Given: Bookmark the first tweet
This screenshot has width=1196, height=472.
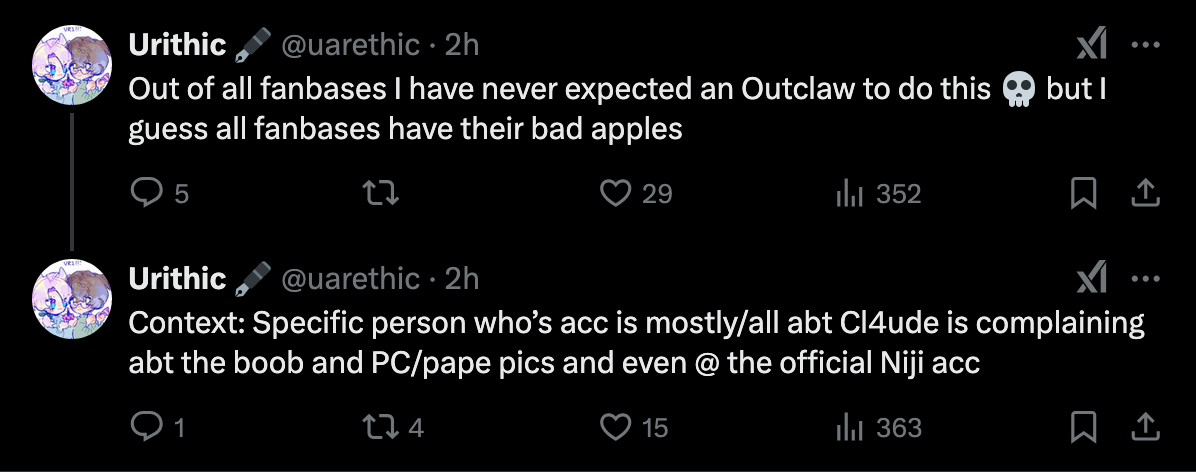Looking at the screenshot, I should click(1082, 193).
